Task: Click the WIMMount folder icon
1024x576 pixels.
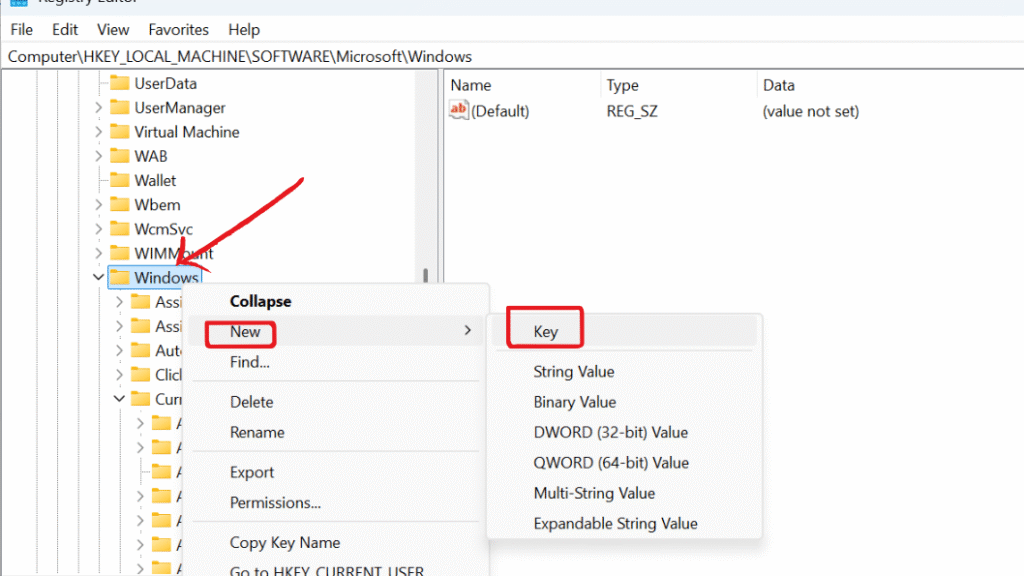Action: tap(120, 253)
